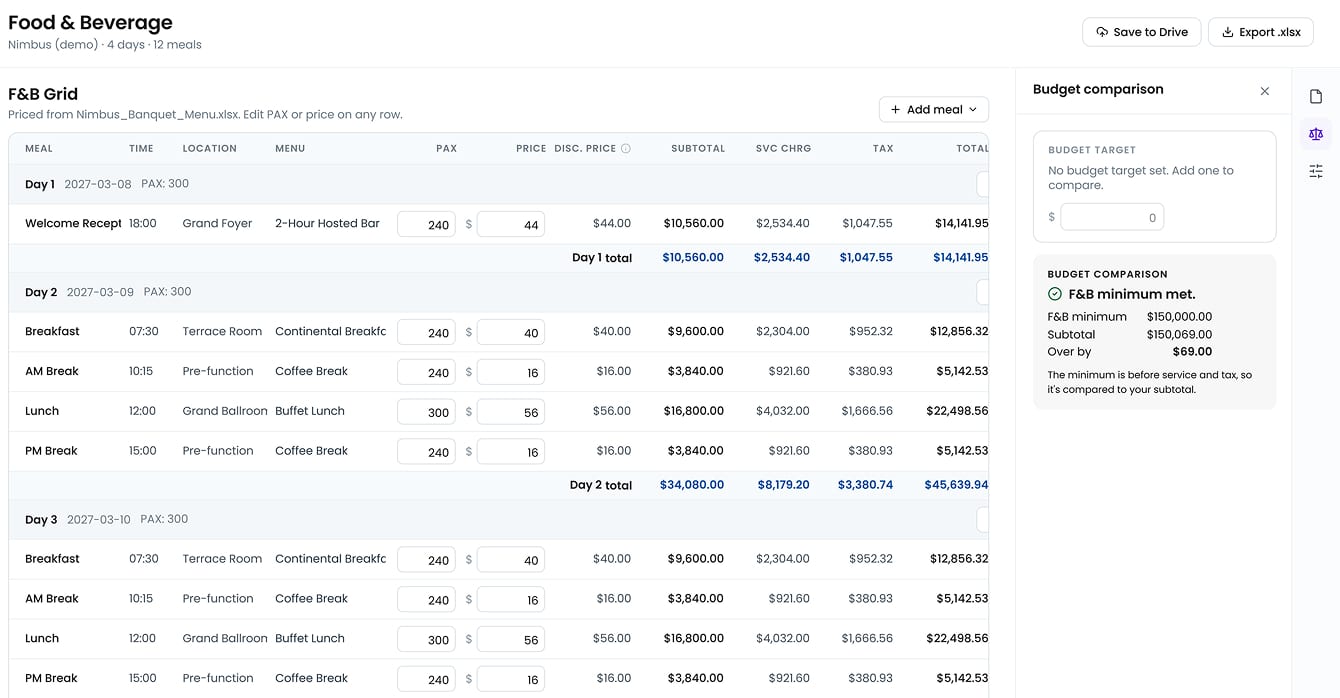This screenshot has width=1340, height=698.
Task: Click the budget target amount field
Action: [1112, 217]
